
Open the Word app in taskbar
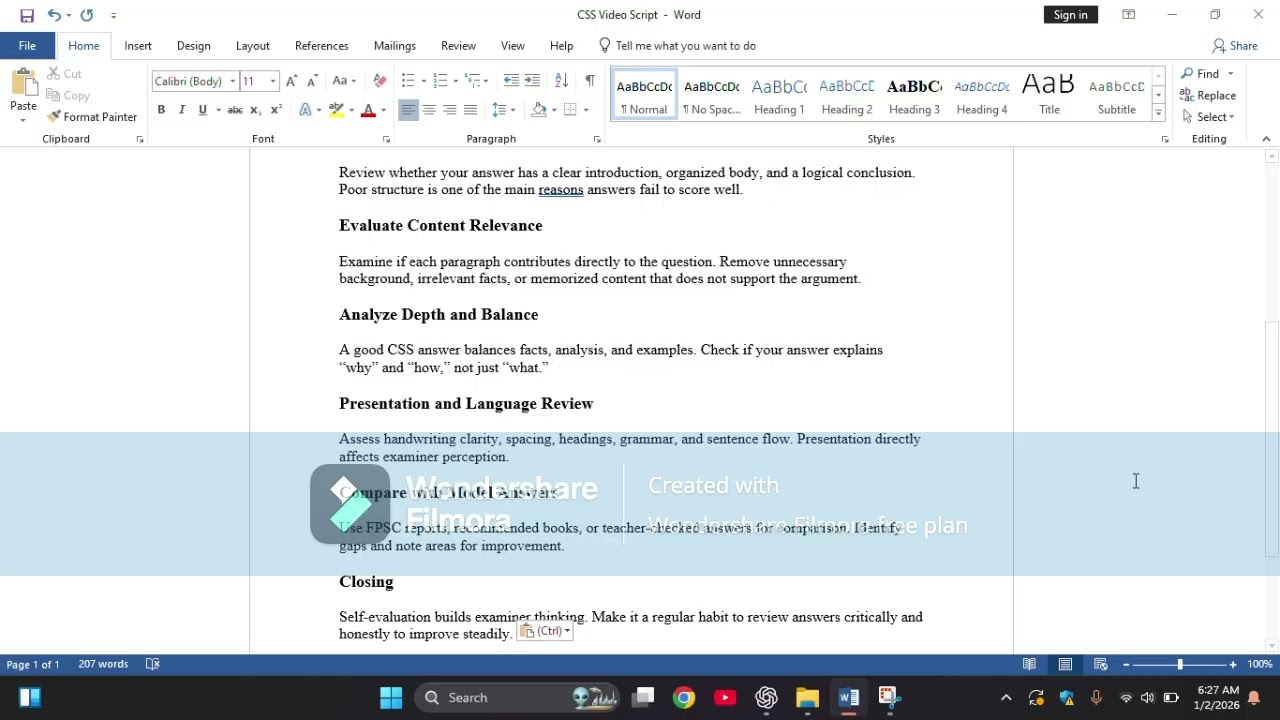pyautogui.click(x=848, y=698)
